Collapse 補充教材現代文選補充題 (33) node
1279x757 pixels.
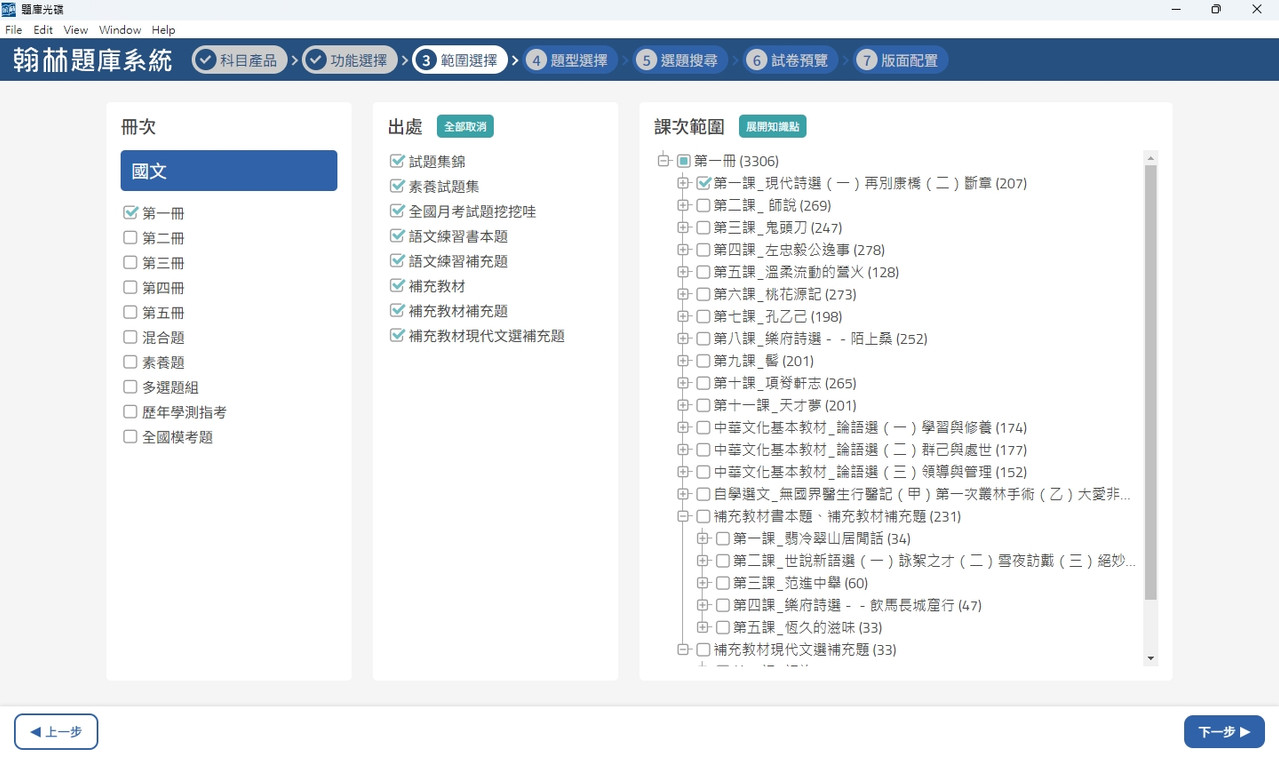(x=683, y=649)
